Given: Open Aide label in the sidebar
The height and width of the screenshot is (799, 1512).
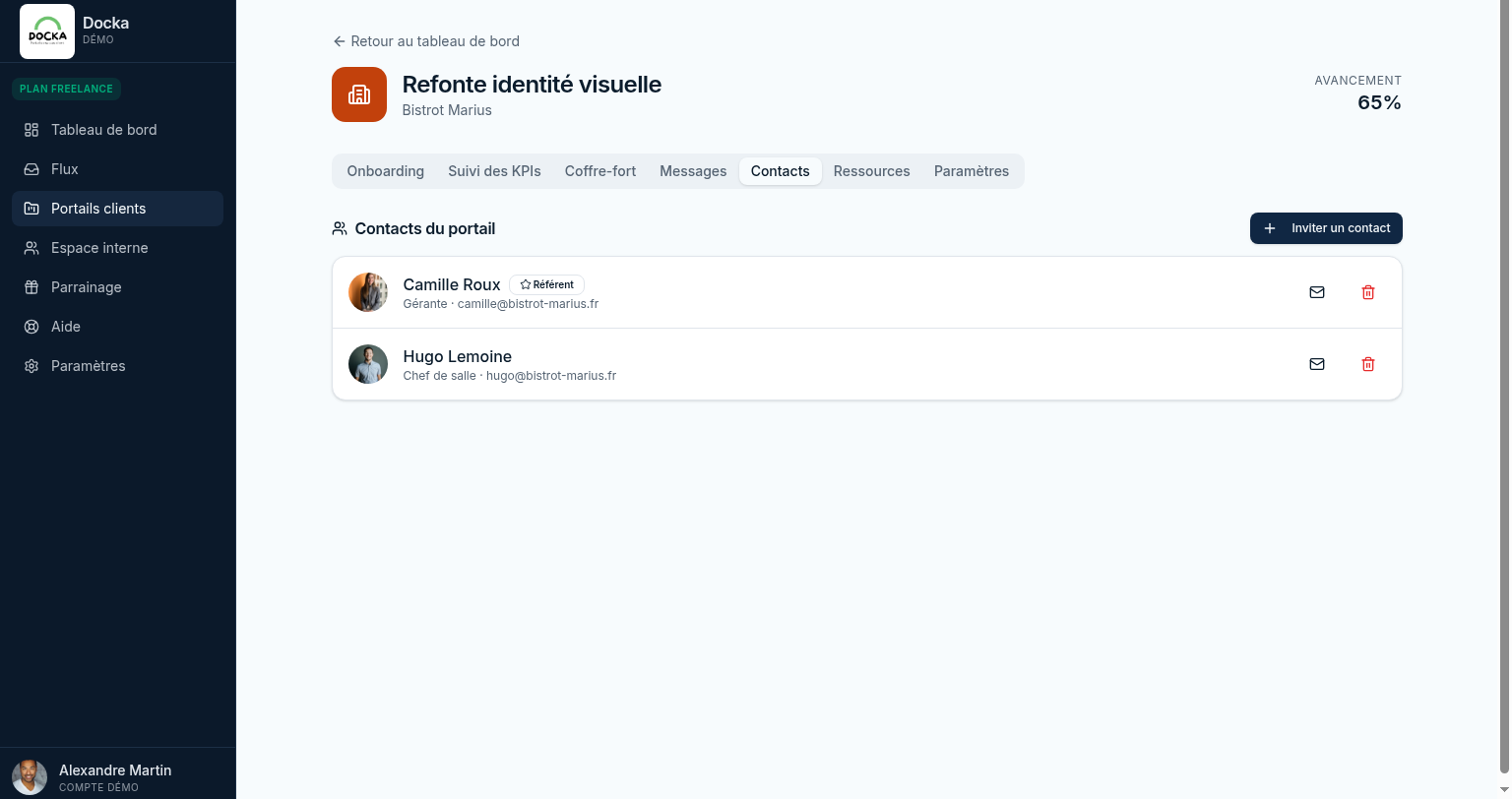Looking at the screenshot, I should [x=66, y=327].
